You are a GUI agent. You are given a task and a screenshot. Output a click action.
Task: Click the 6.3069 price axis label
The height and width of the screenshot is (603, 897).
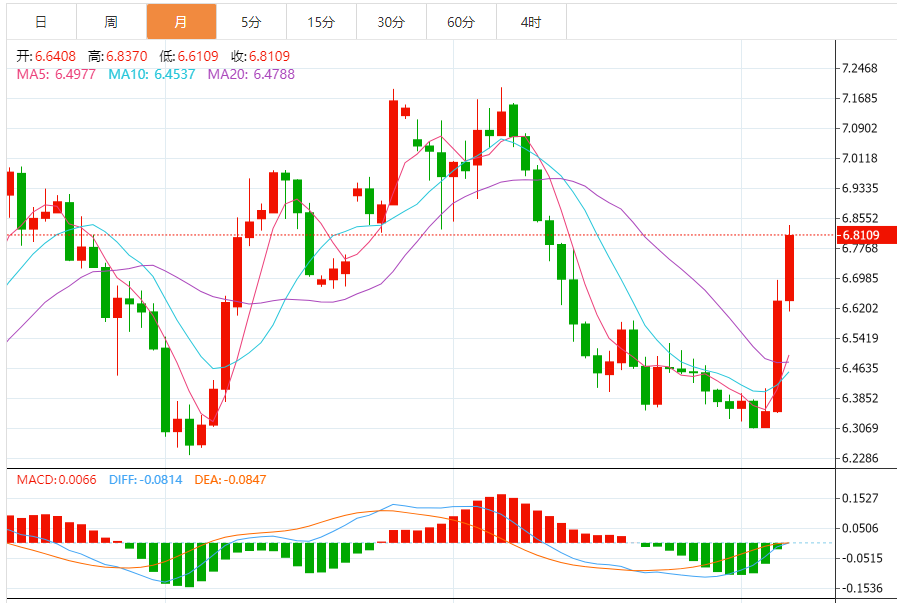[859, 428]
